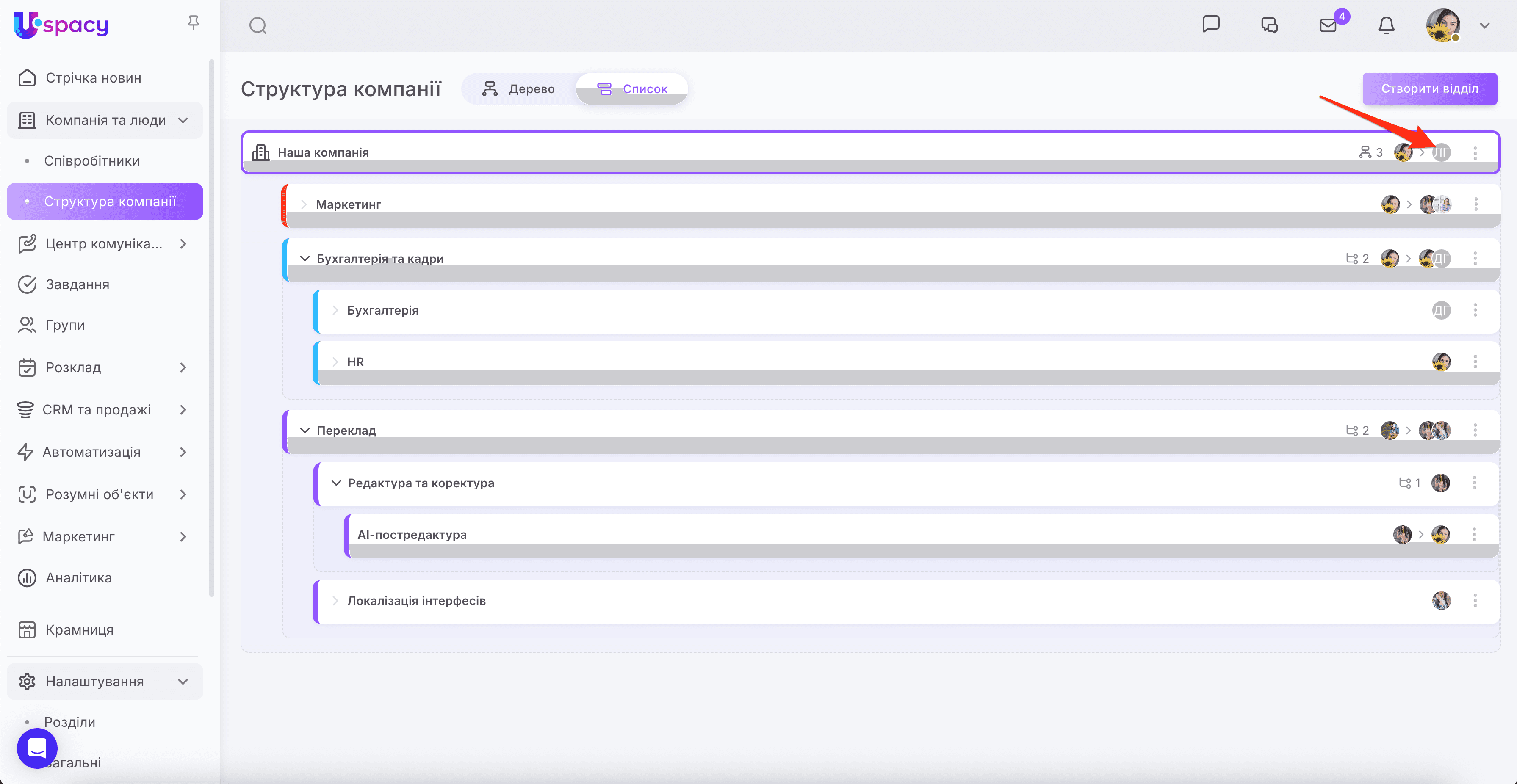The height and width of the screenshot is (784, 1517).
Task: Open the support chat widget button
Action: coord(37,748)
